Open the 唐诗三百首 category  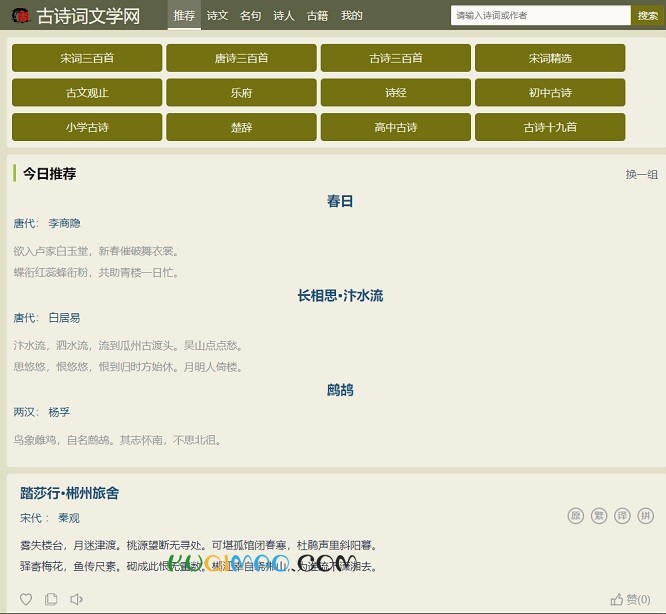pos(241,58)
